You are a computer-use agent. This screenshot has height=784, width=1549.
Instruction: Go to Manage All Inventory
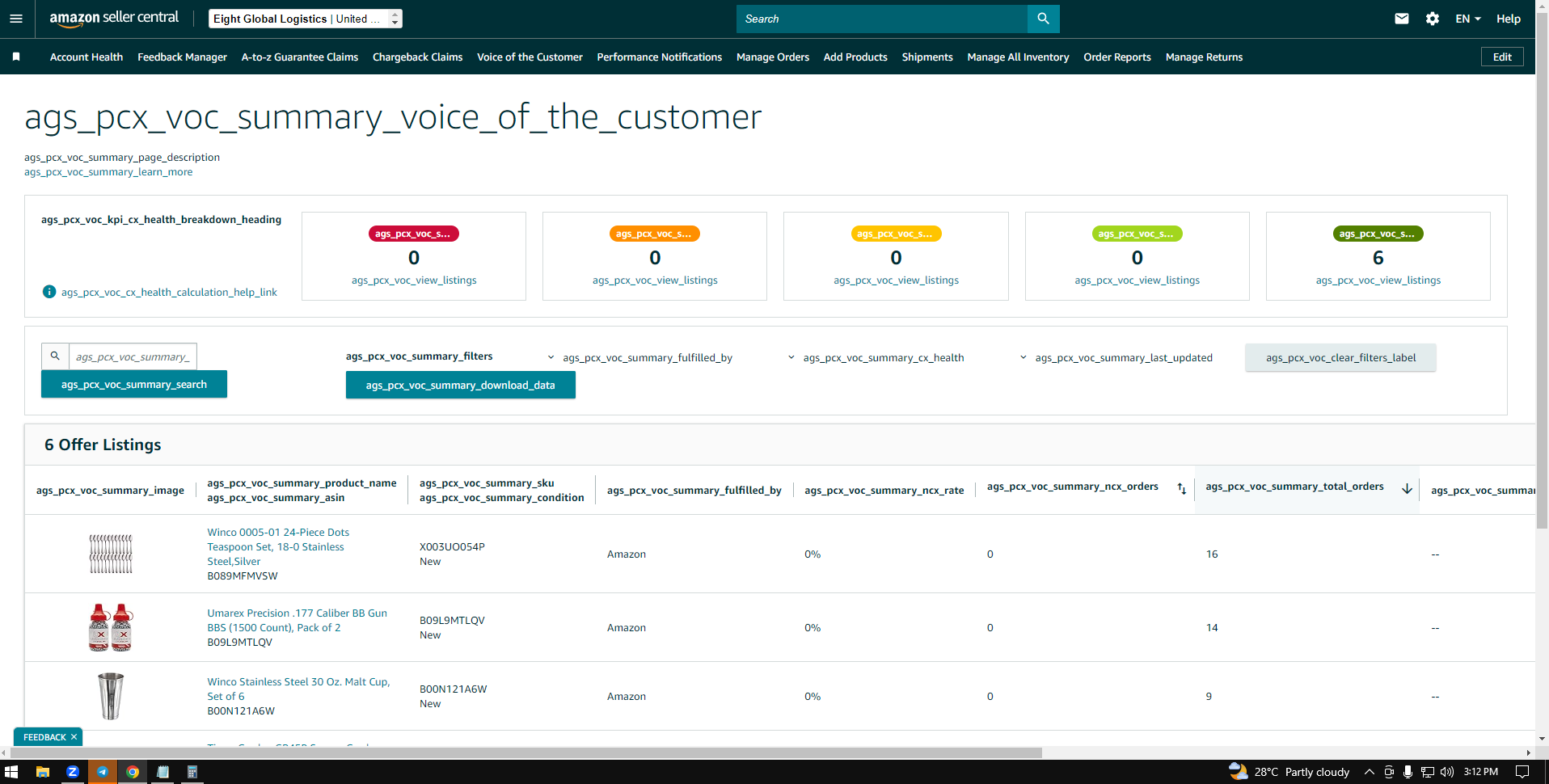click(1018, 57)
